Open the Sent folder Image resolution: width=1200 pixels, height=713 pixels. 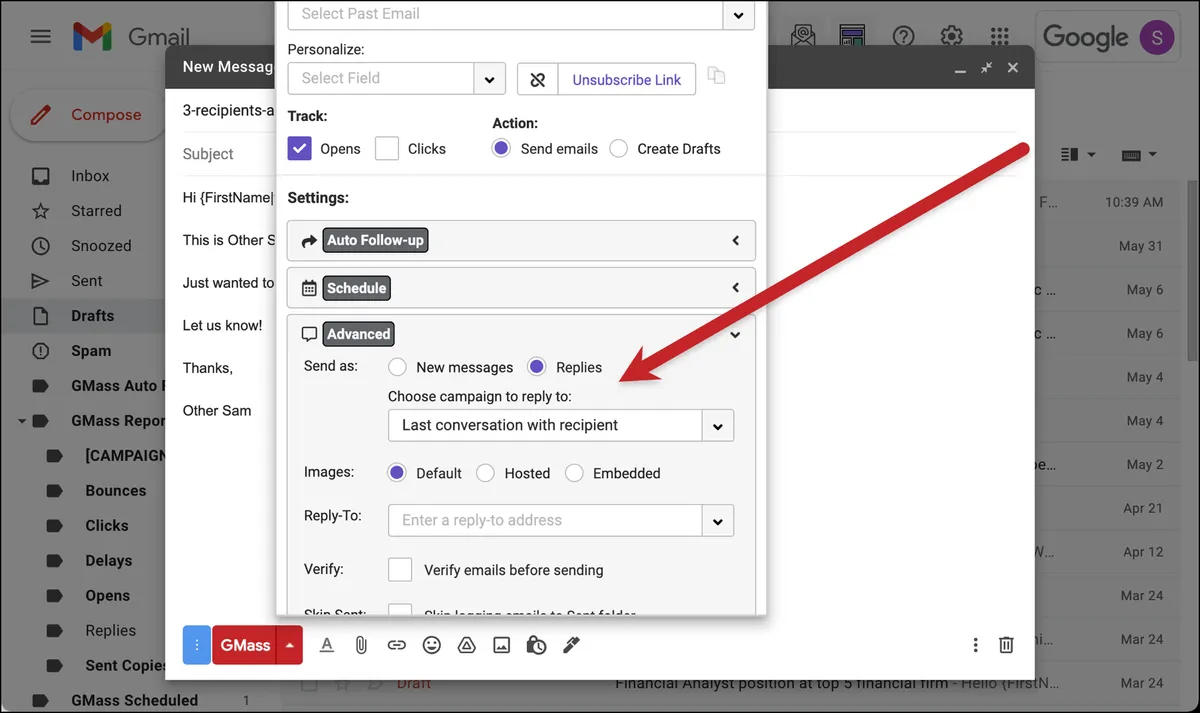click(x=87, y=281)
